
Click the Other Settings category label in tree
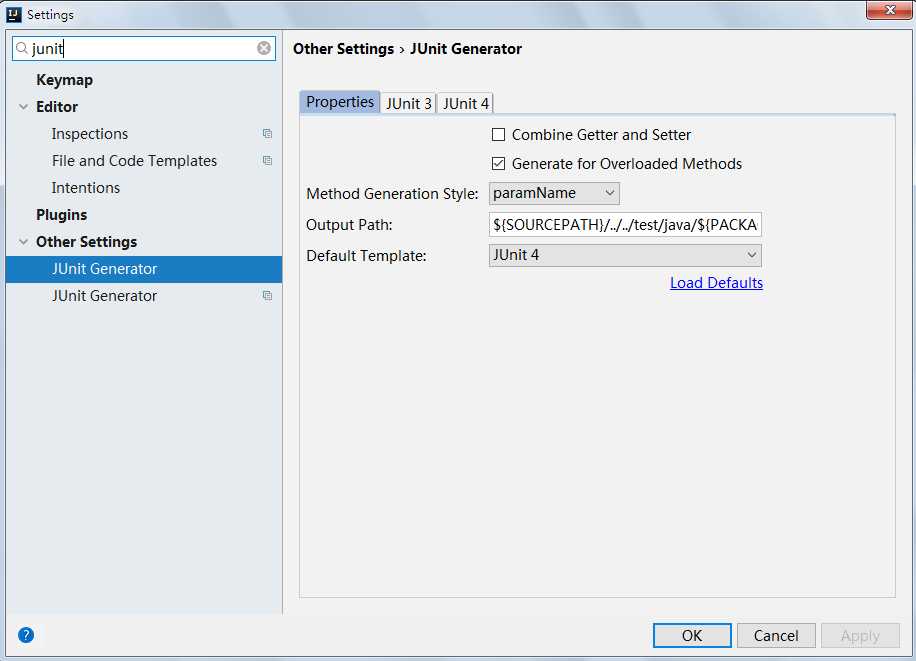86,242
